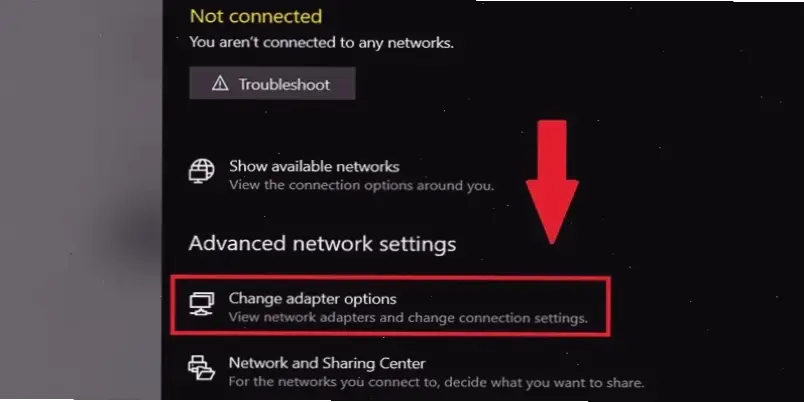Click the Troubleshoot button
This screenshot has width=804, height=402.
pyautogui.click(x=272, y=83)
